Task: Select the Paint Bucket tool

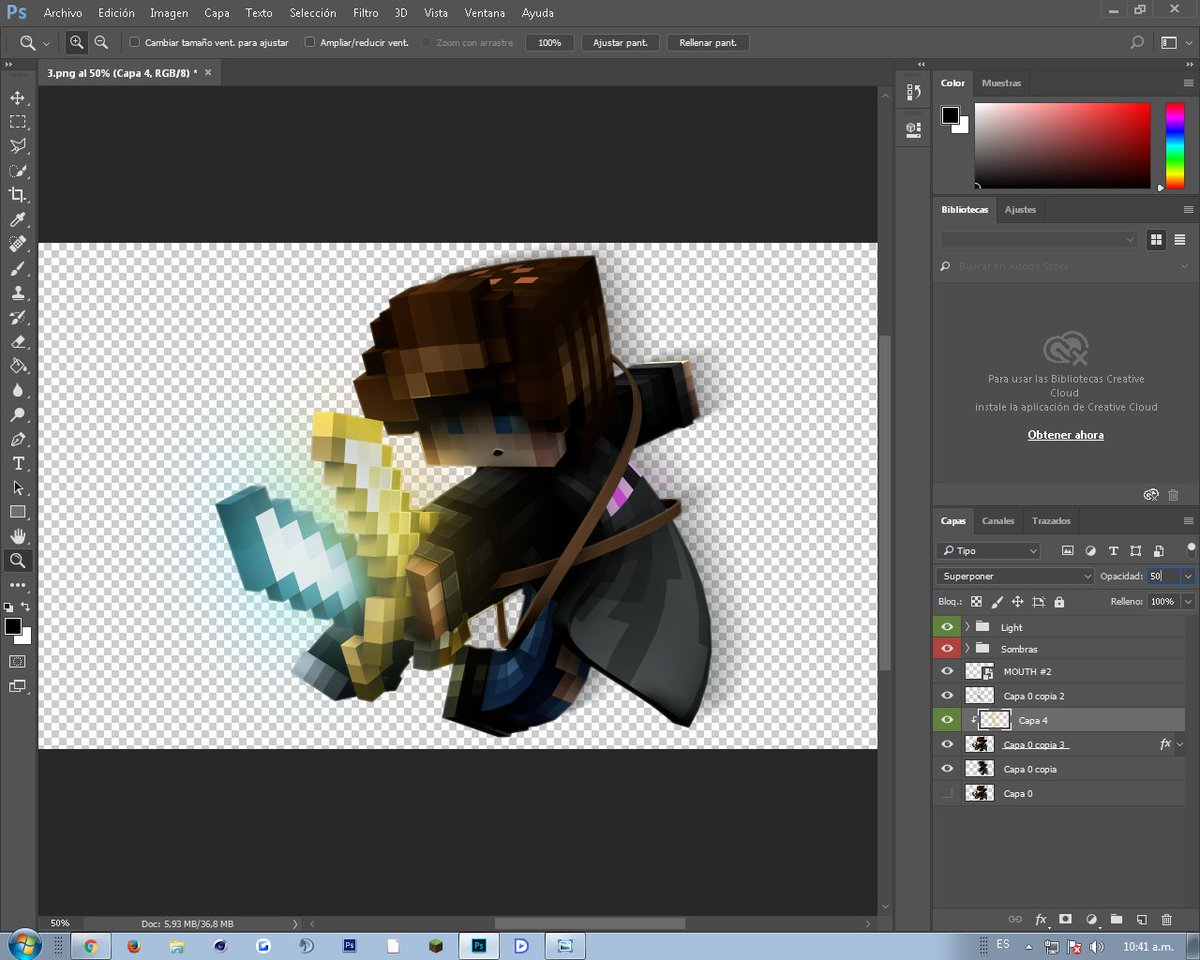Action: 18,366
